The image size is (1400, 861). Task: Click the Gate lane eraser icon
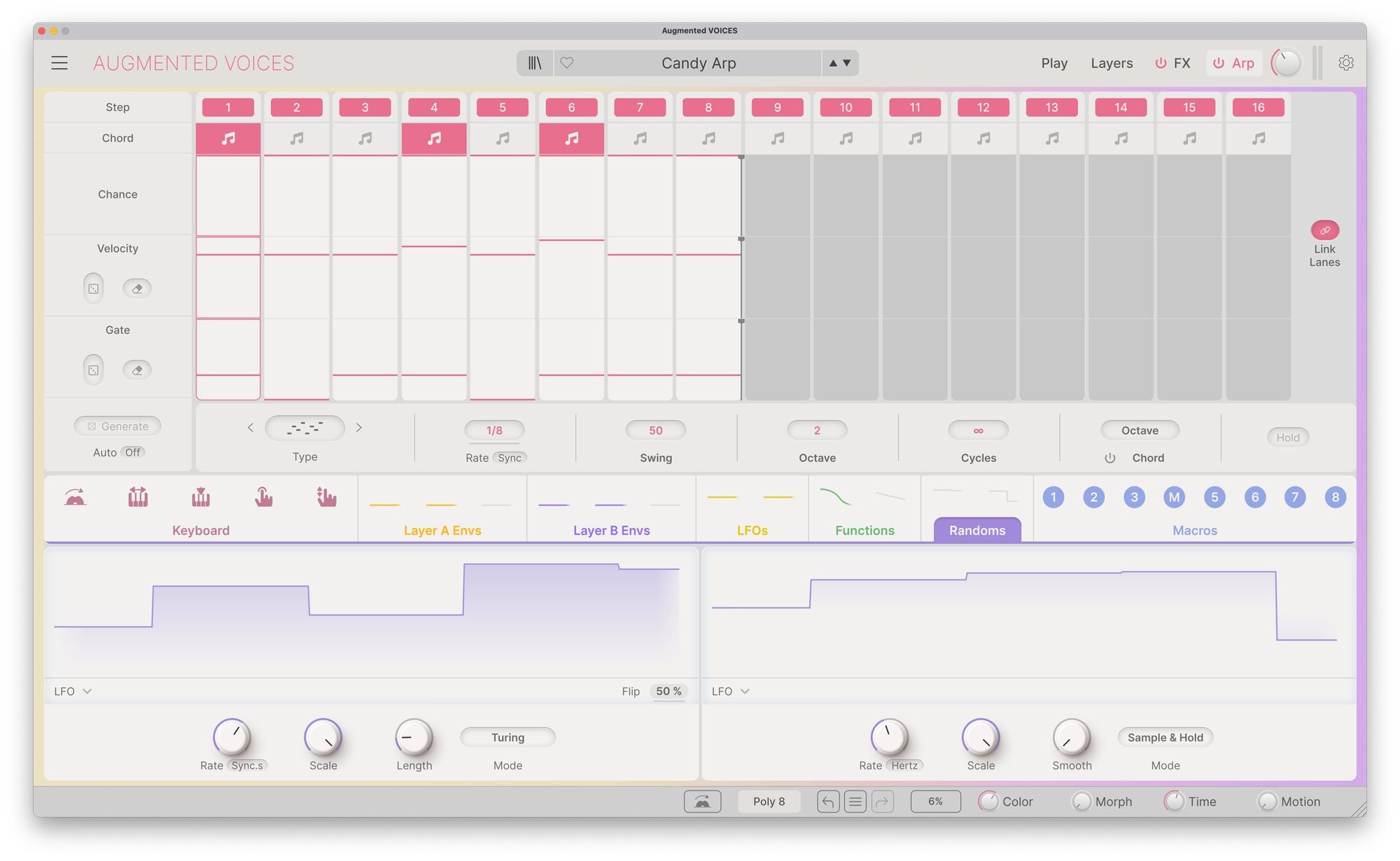137,370
